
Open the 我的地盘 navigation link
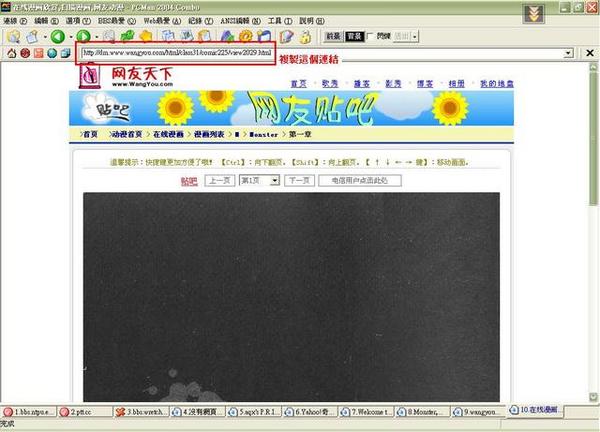pyautogui.click(x=497, y=83)
